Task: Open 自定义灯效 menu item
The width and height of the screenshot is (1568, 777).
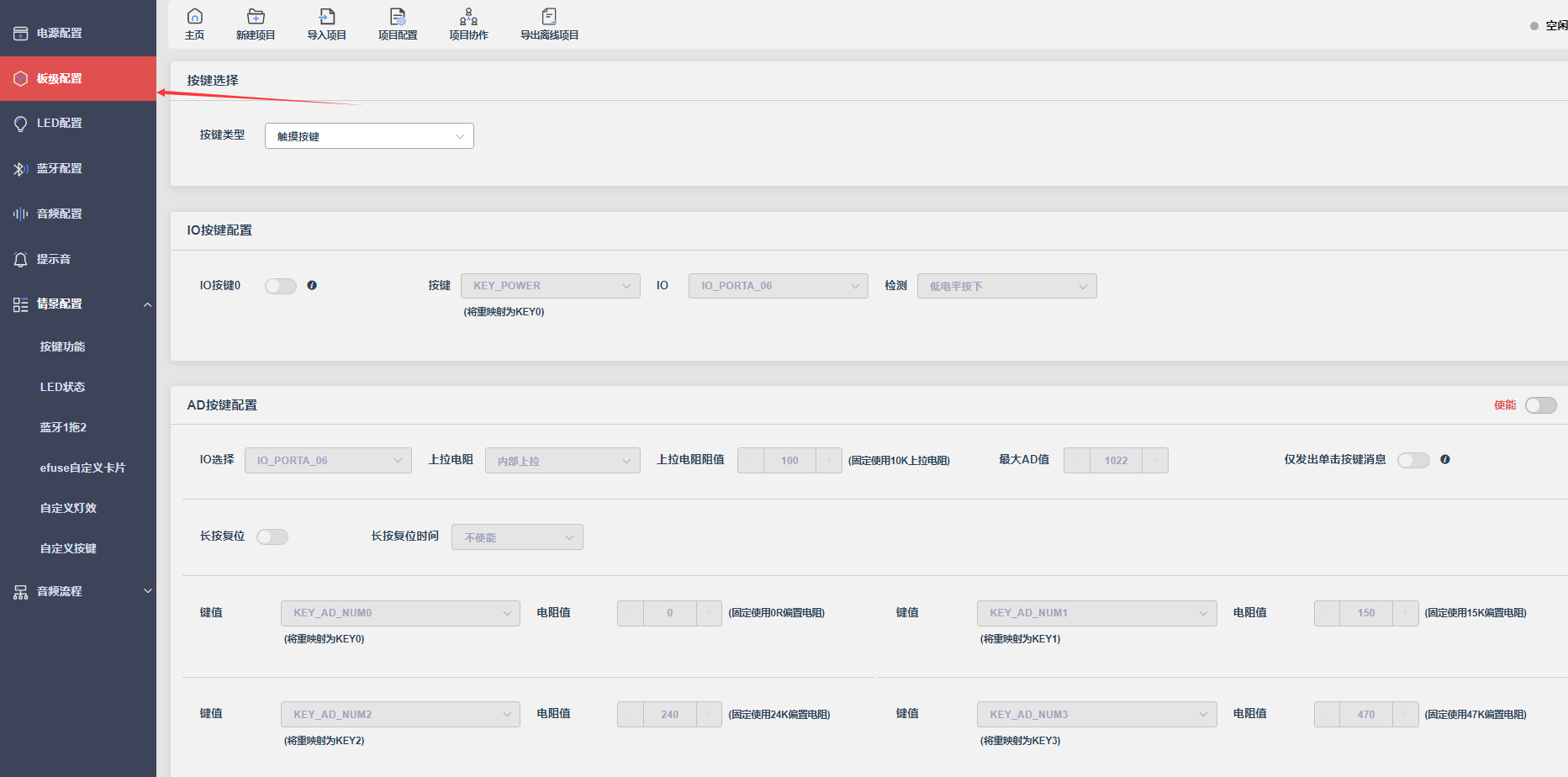Action: [x=68, y=508]
